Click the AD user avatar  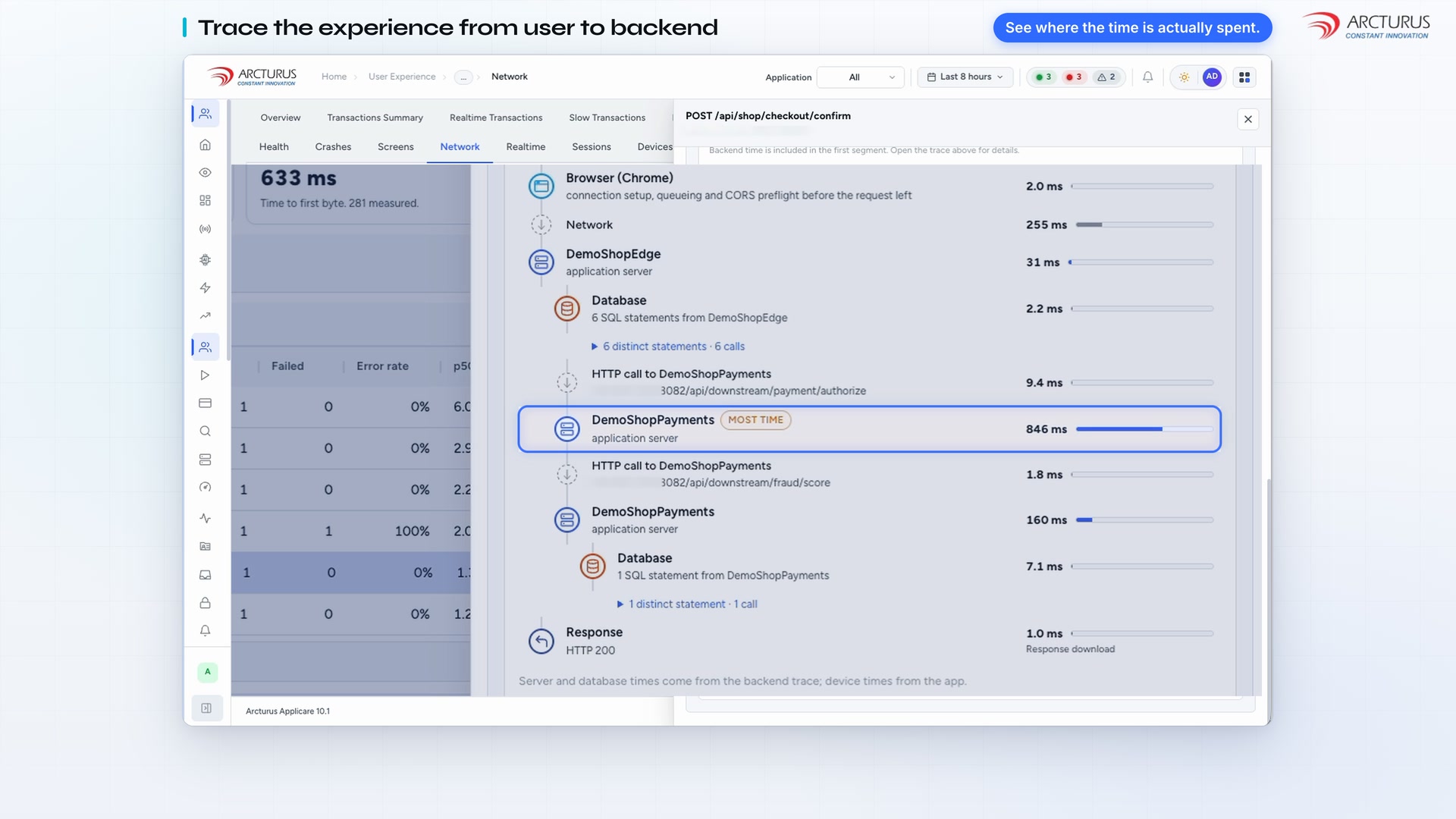point(1212,77)
